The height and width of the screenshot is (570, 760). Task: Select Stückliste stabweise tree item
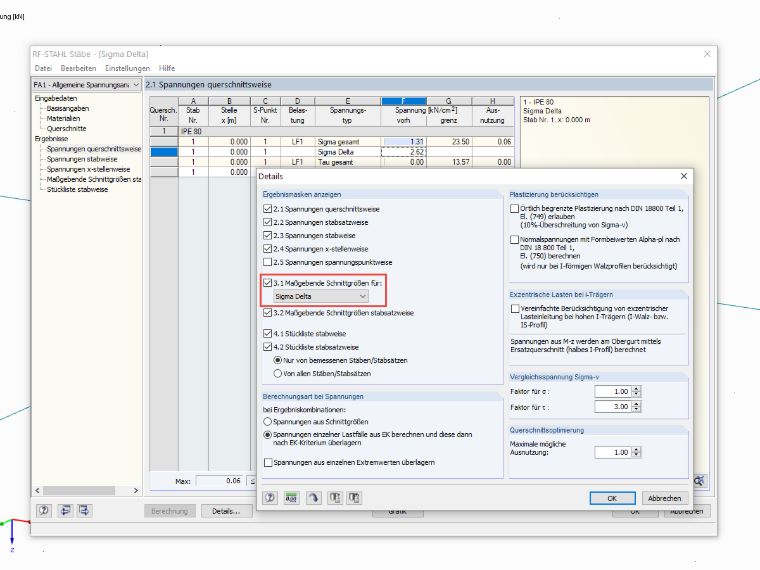click(x=78, y=190)
